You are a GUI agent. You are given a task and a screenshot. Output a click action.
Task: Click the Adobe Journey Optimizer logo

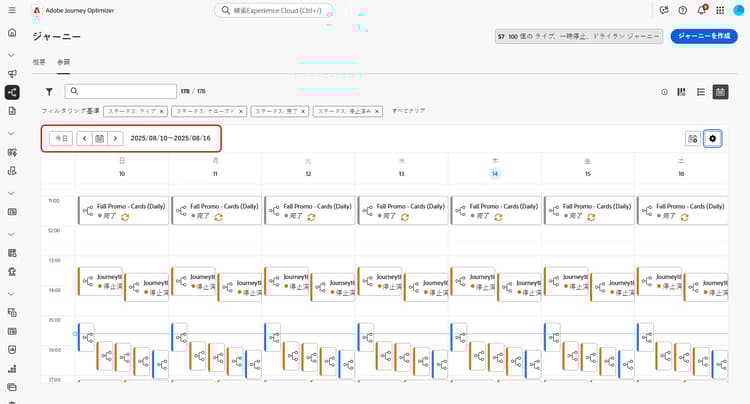coord(36,10)
